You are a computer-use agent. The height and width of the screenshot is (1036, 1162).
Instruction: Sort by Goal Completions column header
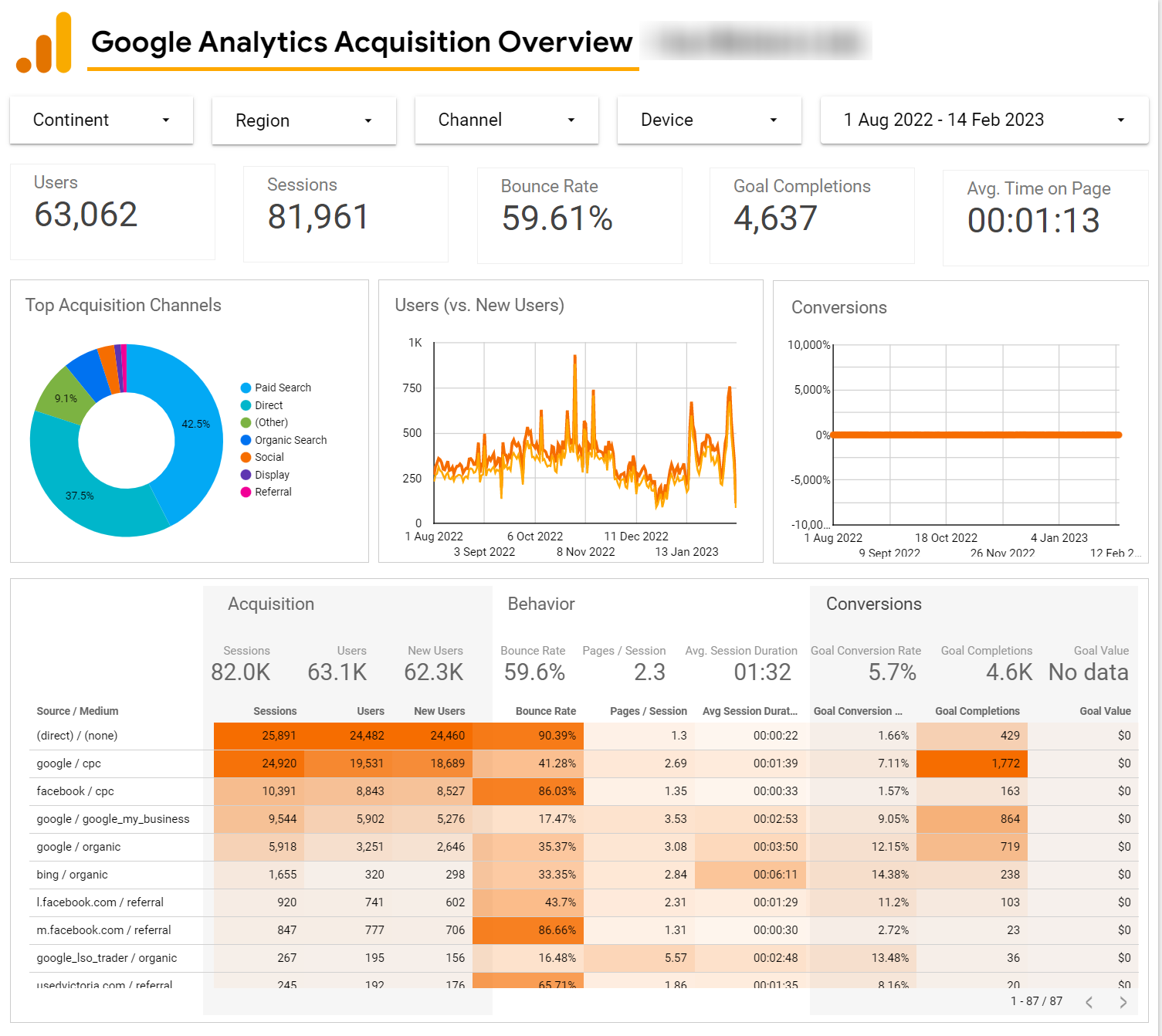pyautogui.click(x=977, y=711)
